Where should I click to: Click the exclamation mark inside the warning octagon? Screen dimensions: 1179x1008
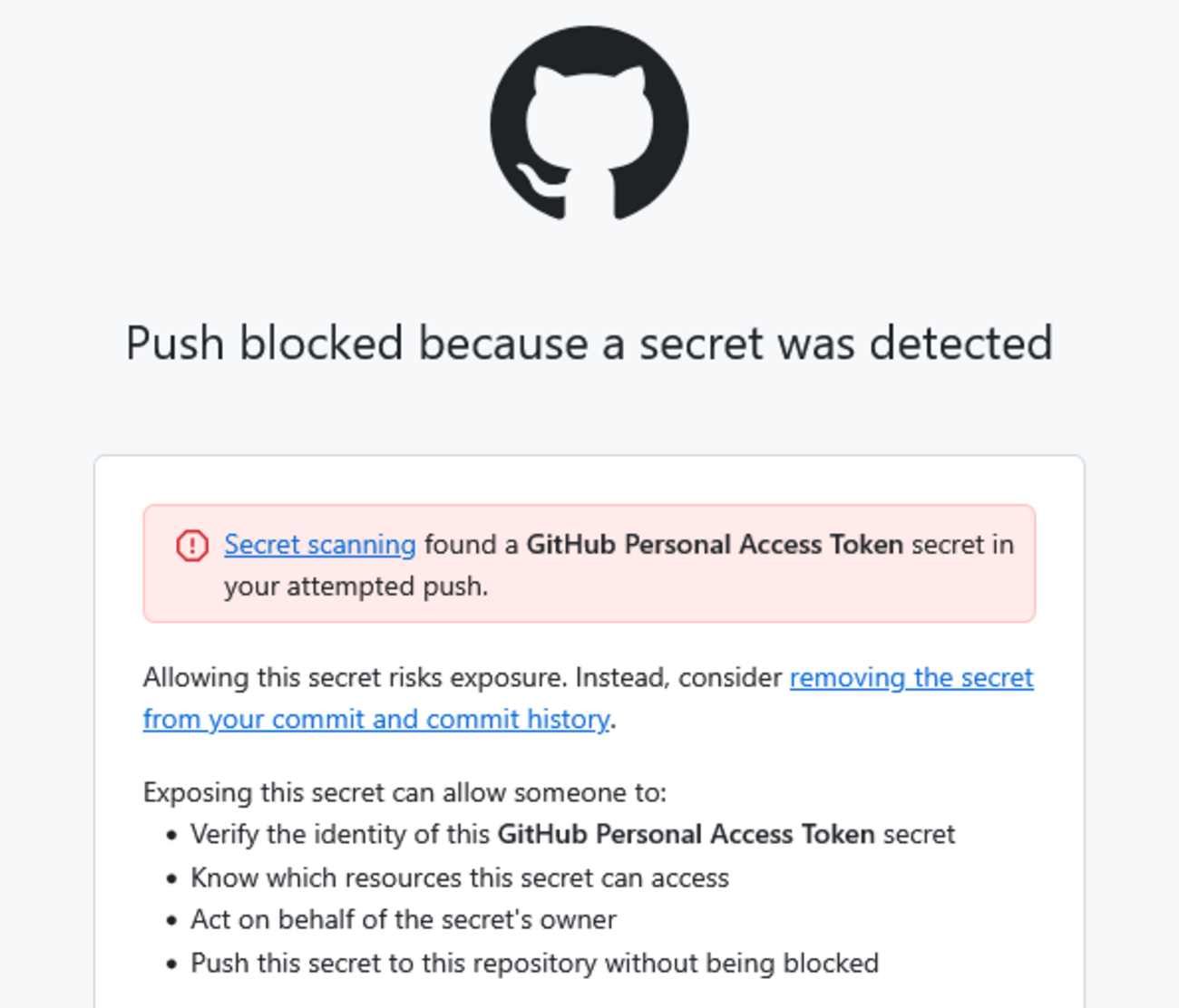(x=192, y=546)
